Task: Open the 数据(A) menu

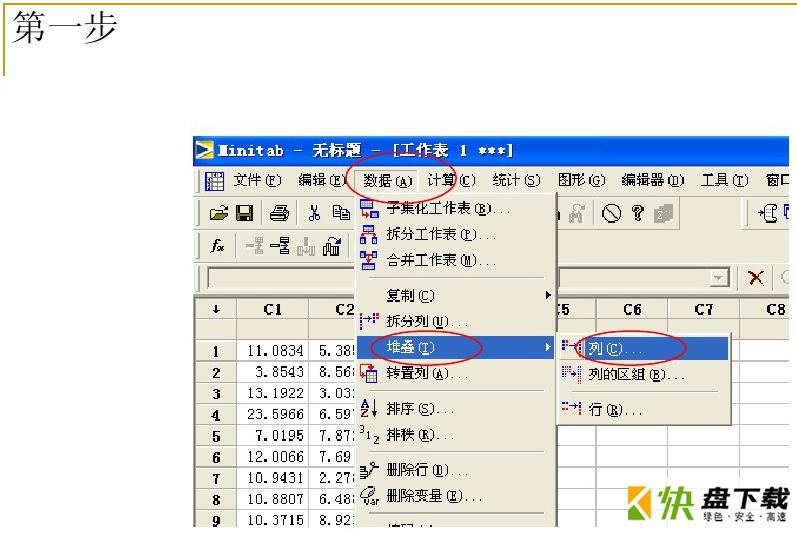Action: [387, 181]
